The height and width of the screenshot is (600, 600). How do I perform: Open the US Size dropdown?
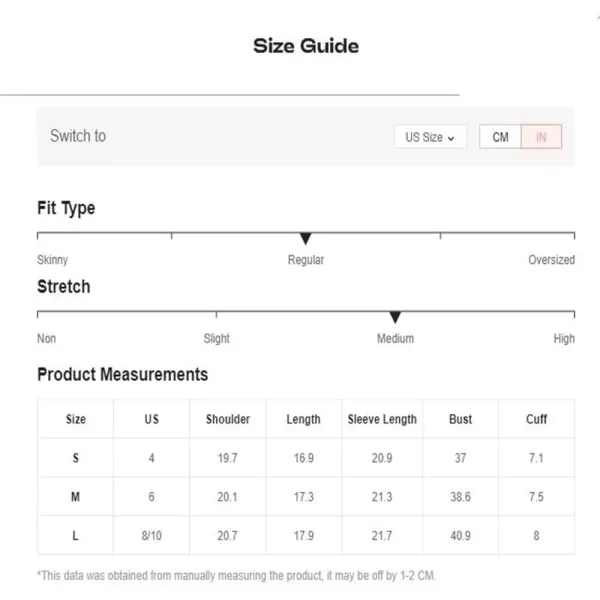(430, 137)
